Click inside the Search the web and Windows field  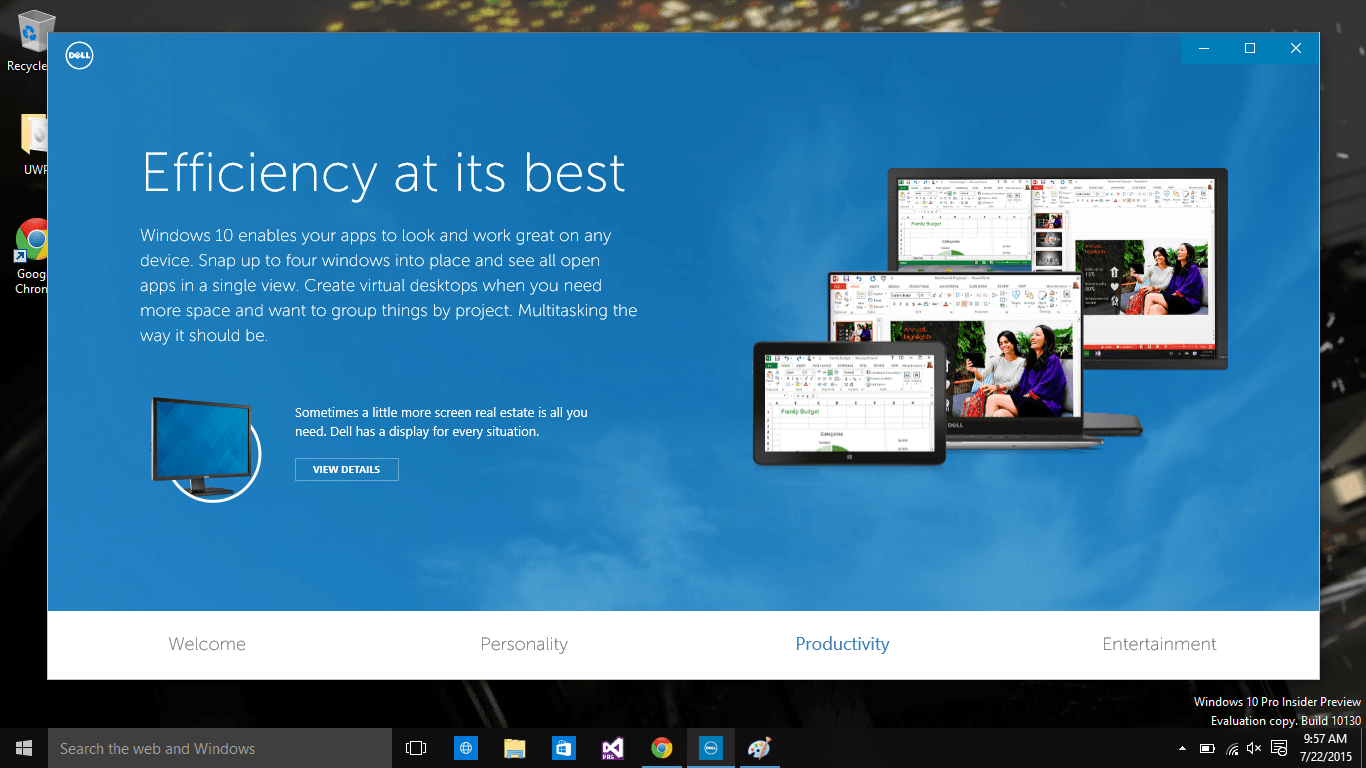coord(220,747)
